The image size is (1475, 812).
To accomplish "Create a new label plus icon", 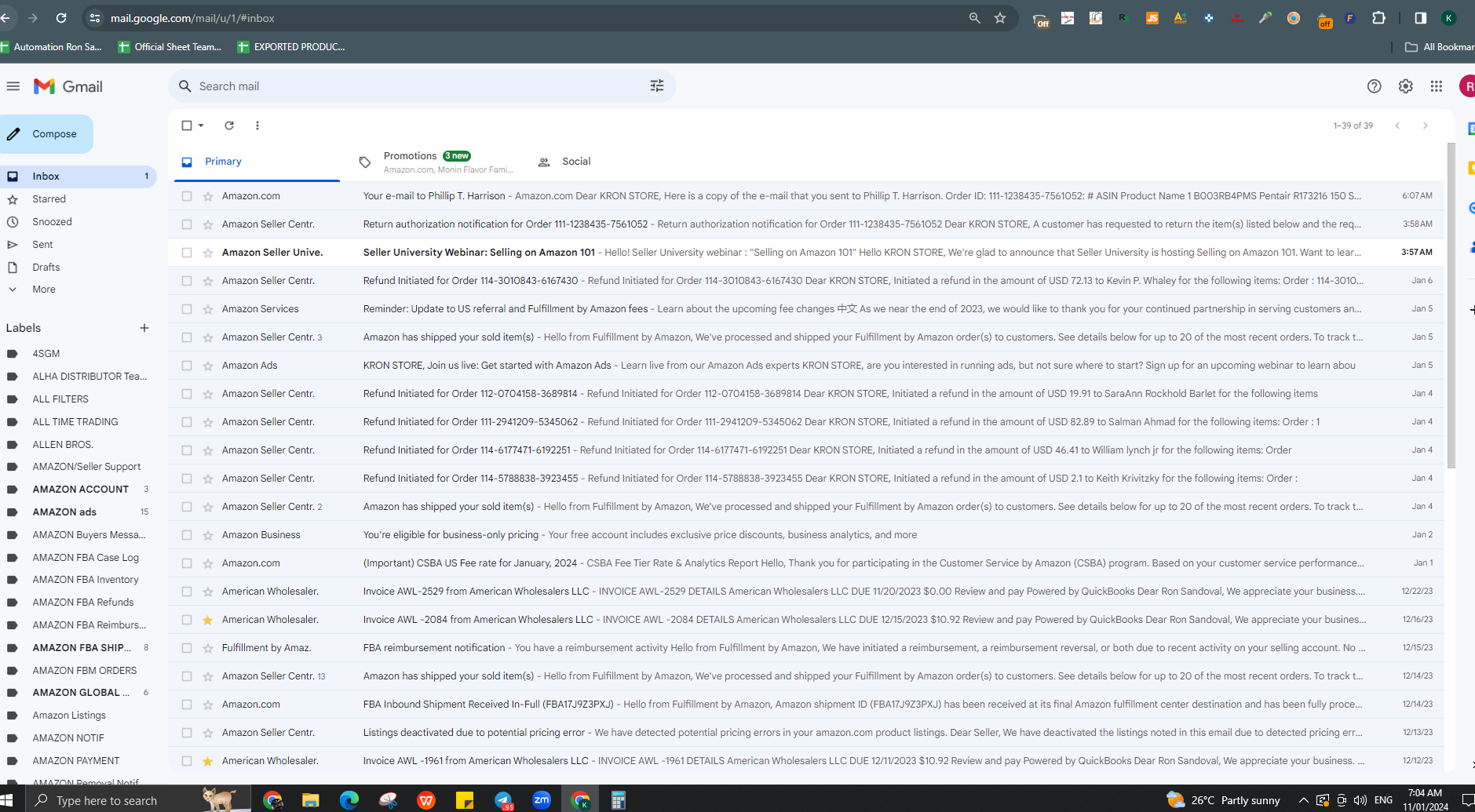I will pos(144,328).
